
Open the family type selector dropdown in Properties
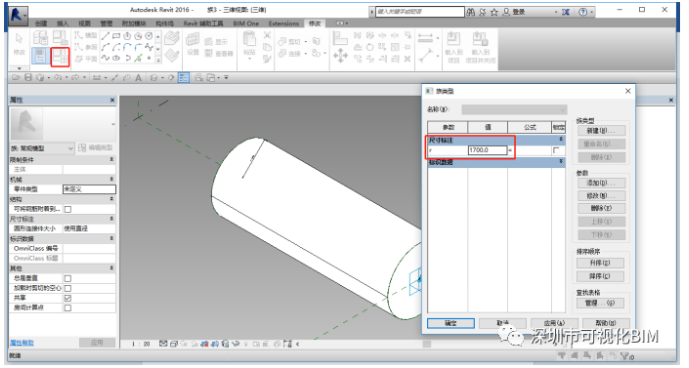click(42, 148)
